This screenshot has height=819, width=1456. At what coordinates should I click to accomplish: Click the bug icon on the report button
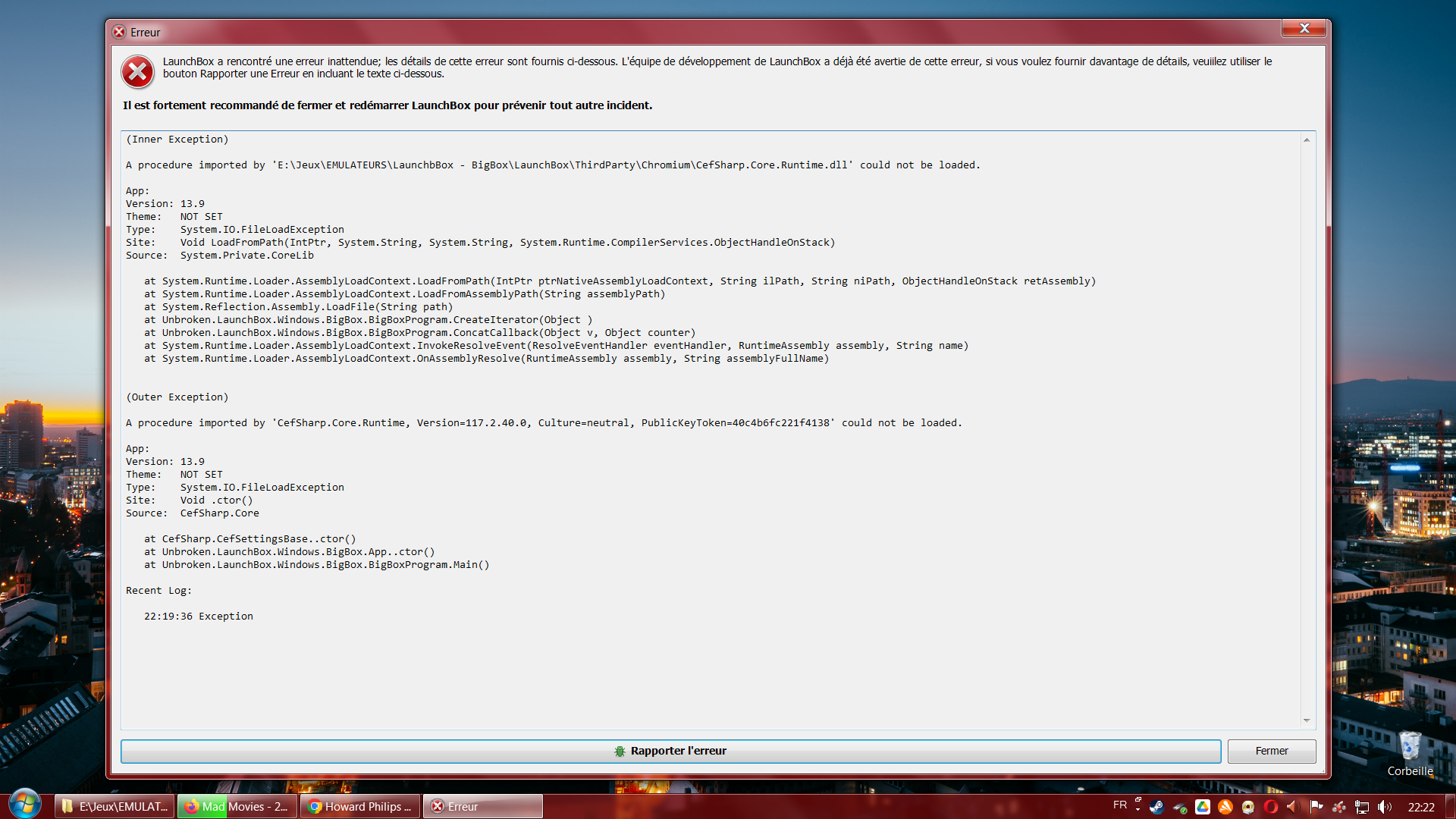click(620, 751)
